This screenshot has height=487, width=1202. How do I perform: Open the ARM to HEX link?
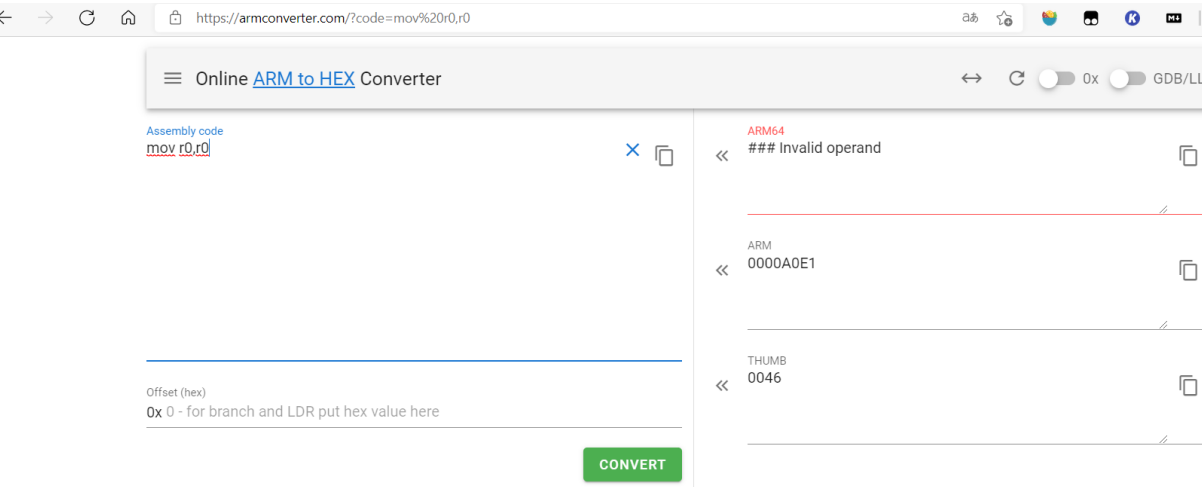click(303, 79)
